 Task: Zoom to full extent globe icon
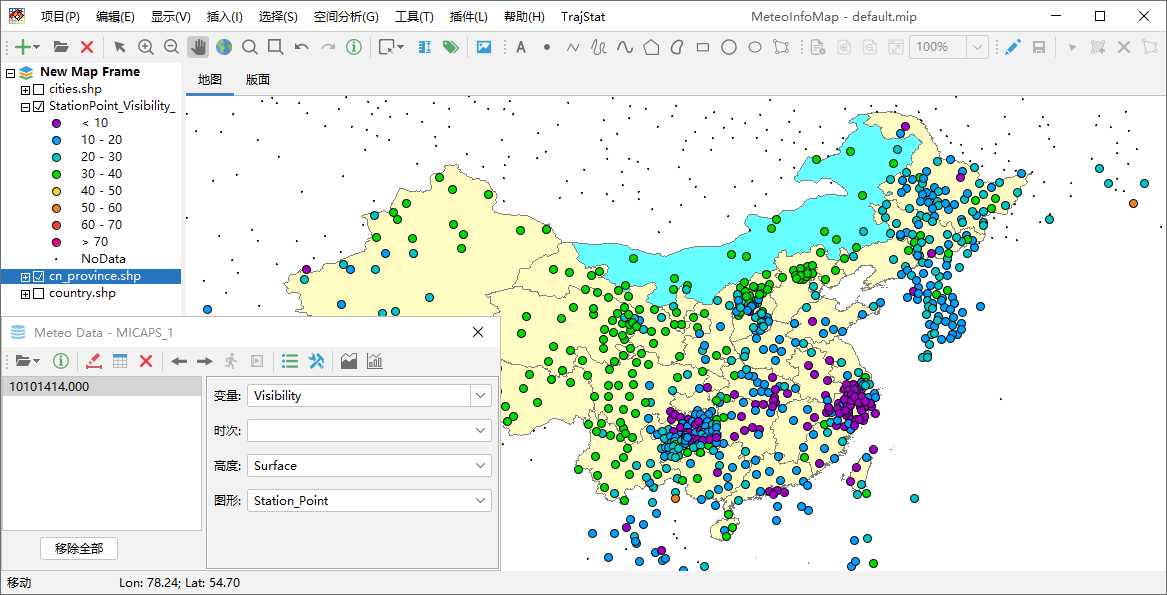(x=224, y=47)
